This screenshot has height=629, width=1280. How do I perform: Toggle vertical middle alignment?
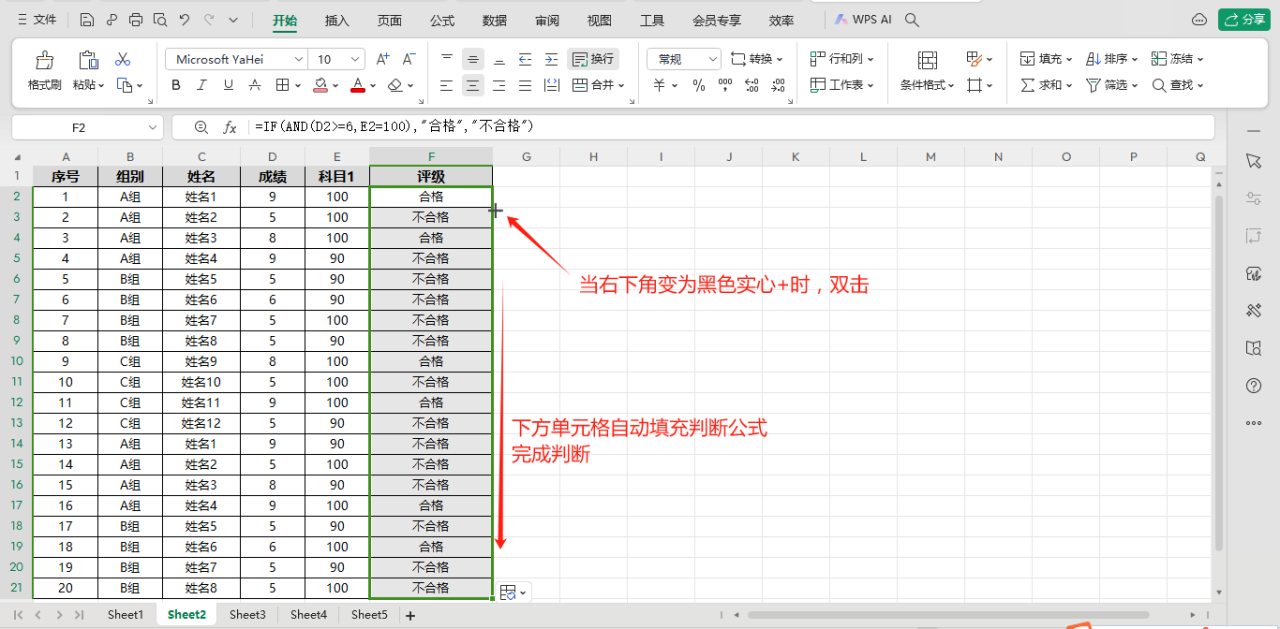pos(473,59)
